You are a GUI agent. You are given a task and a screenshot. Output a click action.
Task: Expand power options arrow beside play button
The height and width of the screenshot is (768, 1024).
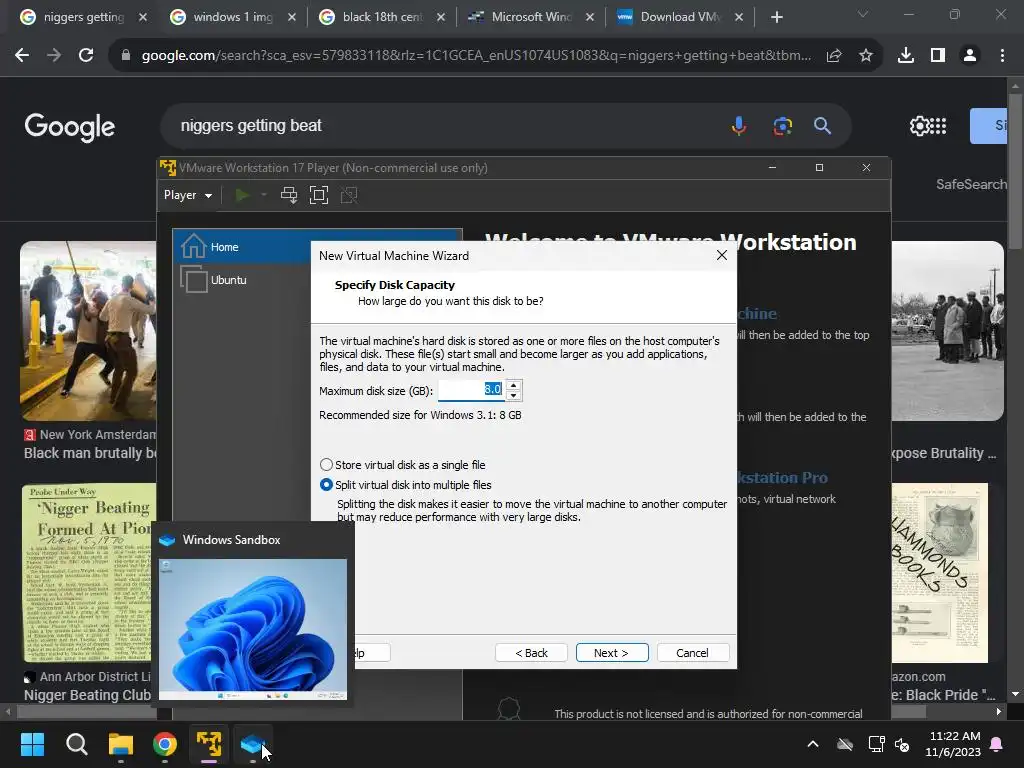coord(264,195)
